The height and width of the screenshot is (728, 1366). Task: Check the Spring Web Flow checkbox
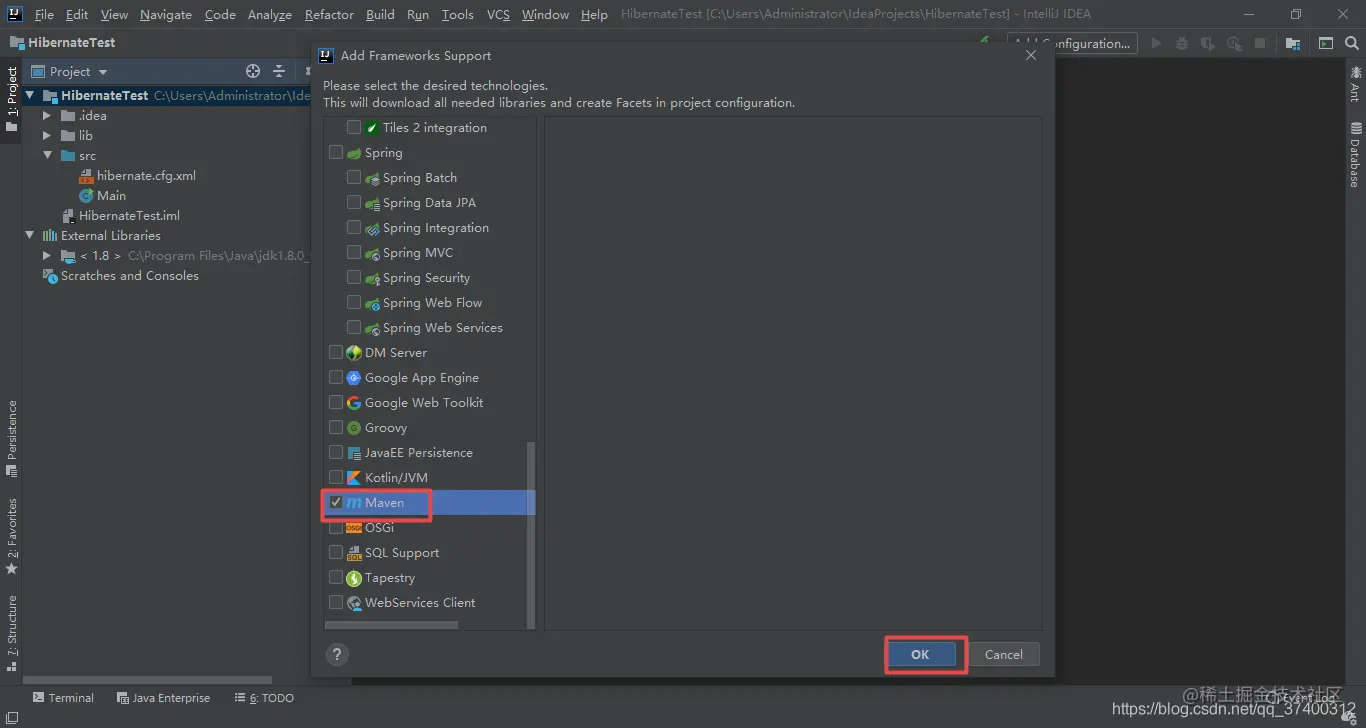pos(354,303)
